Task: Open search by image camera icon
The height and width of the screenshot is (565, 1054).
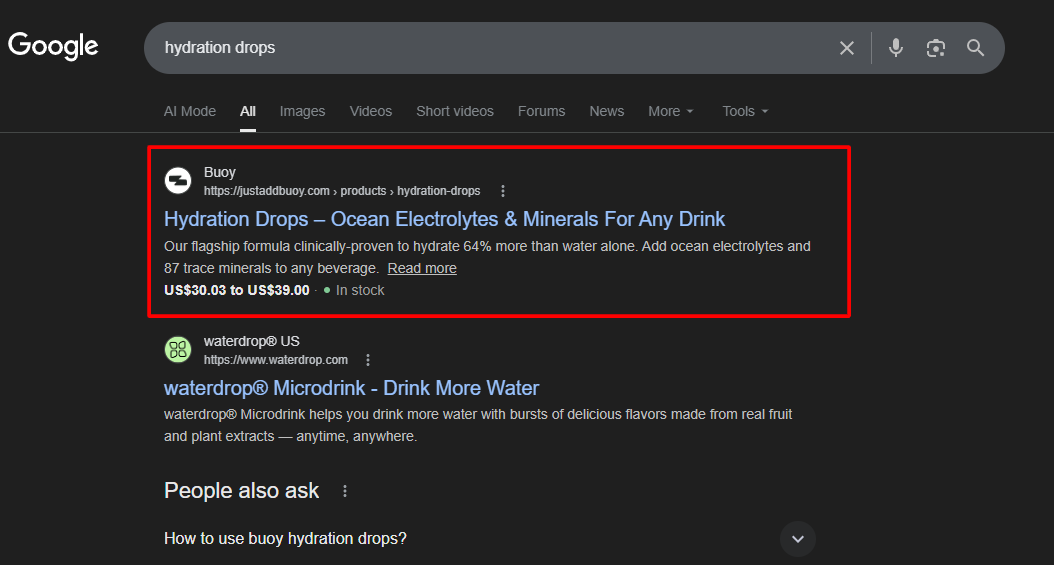Action: point(935,48)
